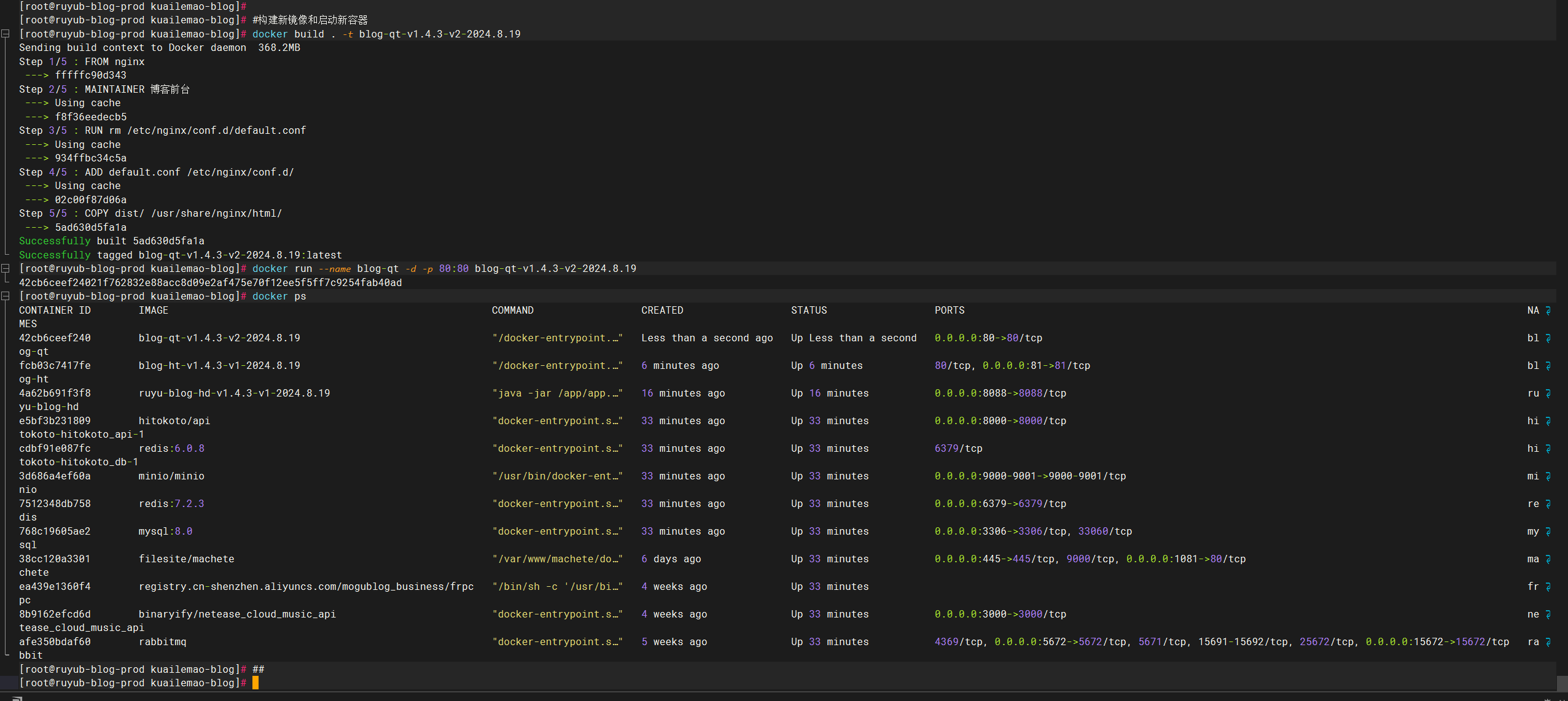Click line-wrap icon on the rabbitmq row
Viewport: 1568px width, 701px height.
tap(1548, 642)
